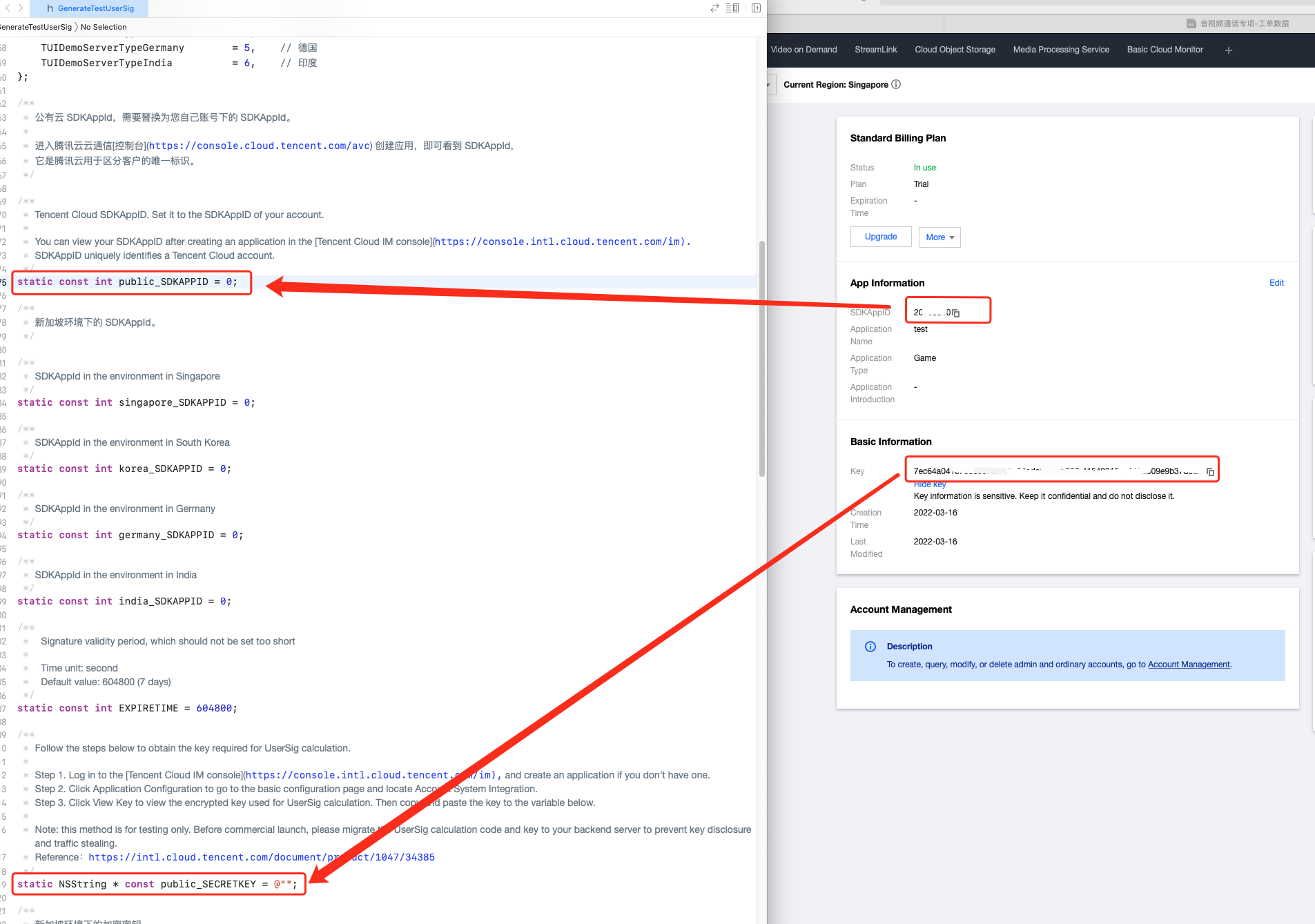
Task: Open the Account Management link
Action: point(1189,665)
